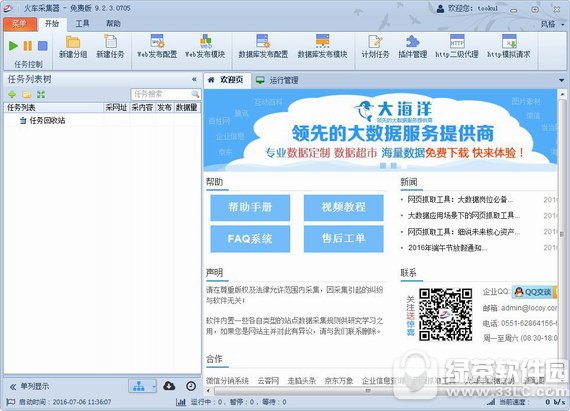Open 微信分销系统 partner link
Viewport: 570px width, 411px height.
click(x=228, y=380)
